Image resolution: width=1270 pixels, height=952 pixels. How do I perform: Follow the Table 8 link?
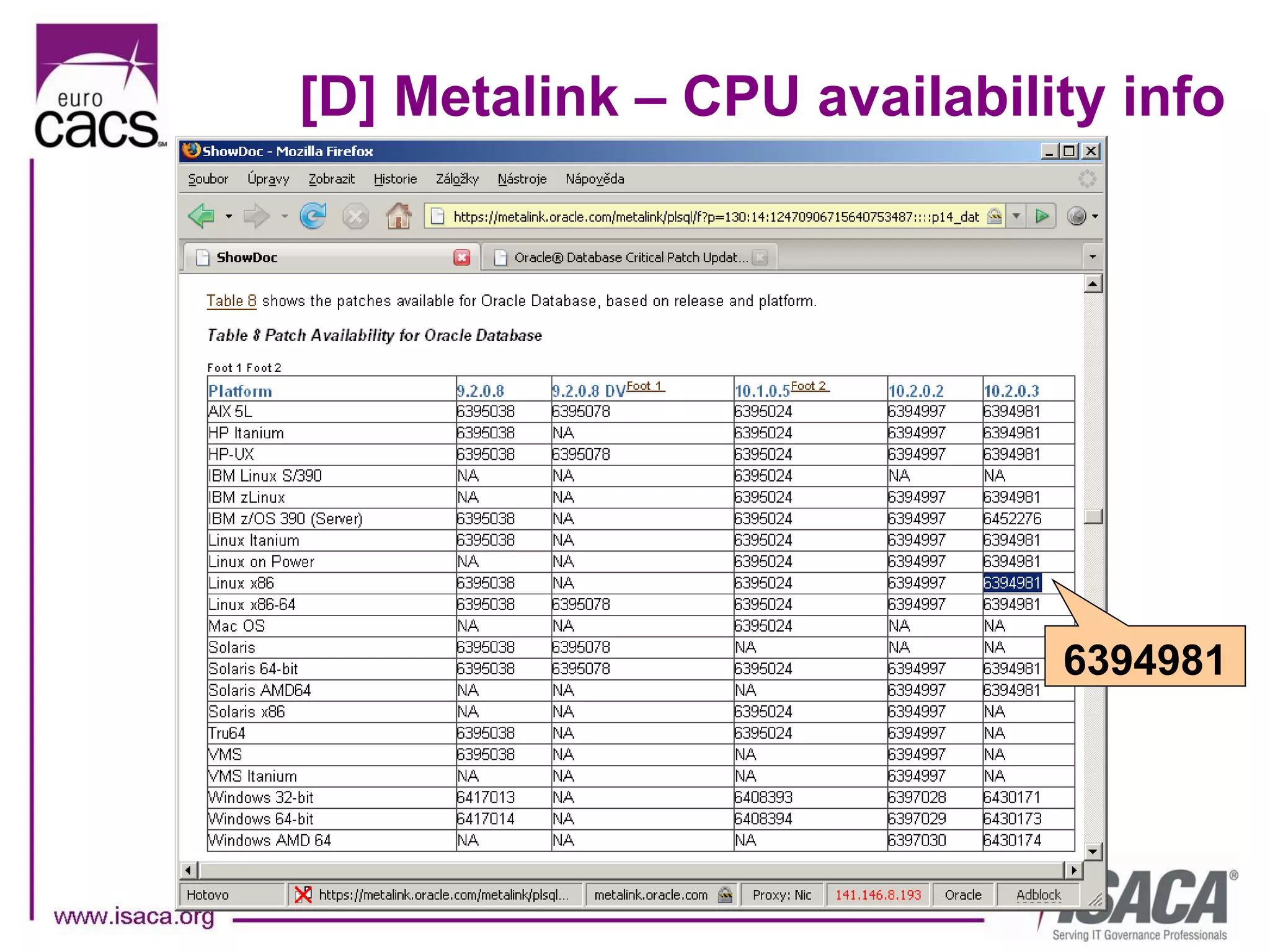231,301
